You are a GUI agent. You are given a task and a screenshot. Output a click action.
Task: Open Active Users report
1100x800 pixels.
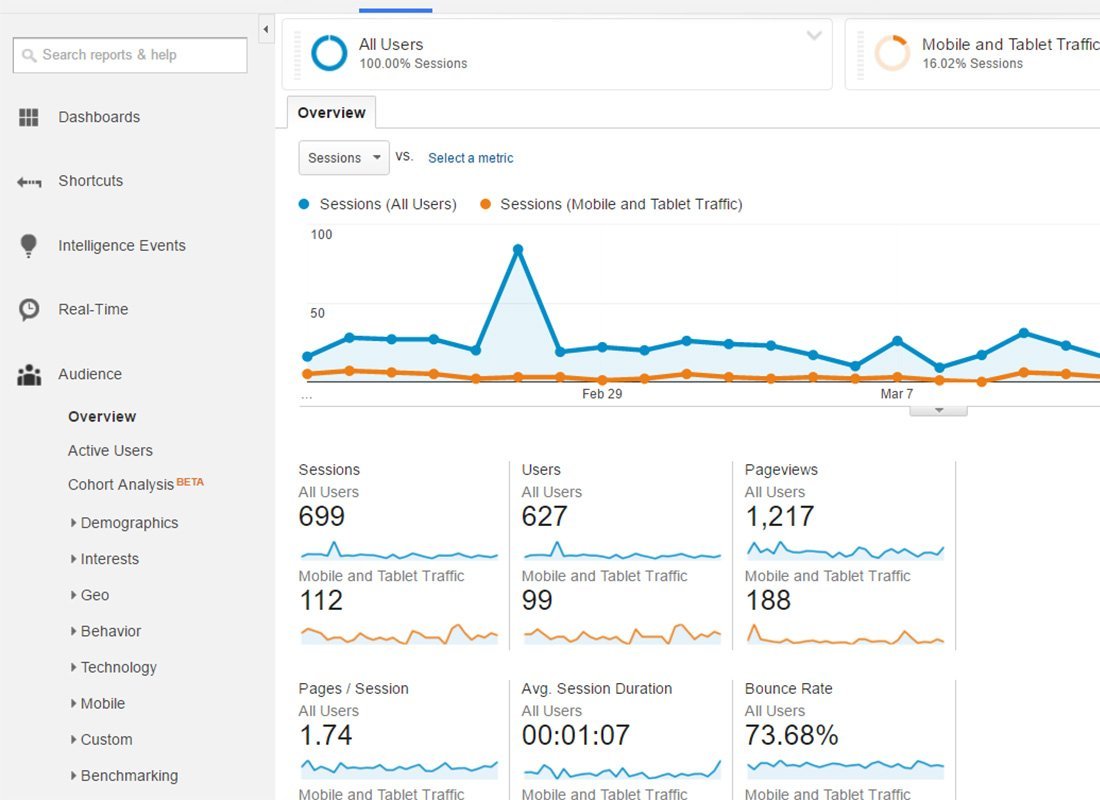coord(110,451)
